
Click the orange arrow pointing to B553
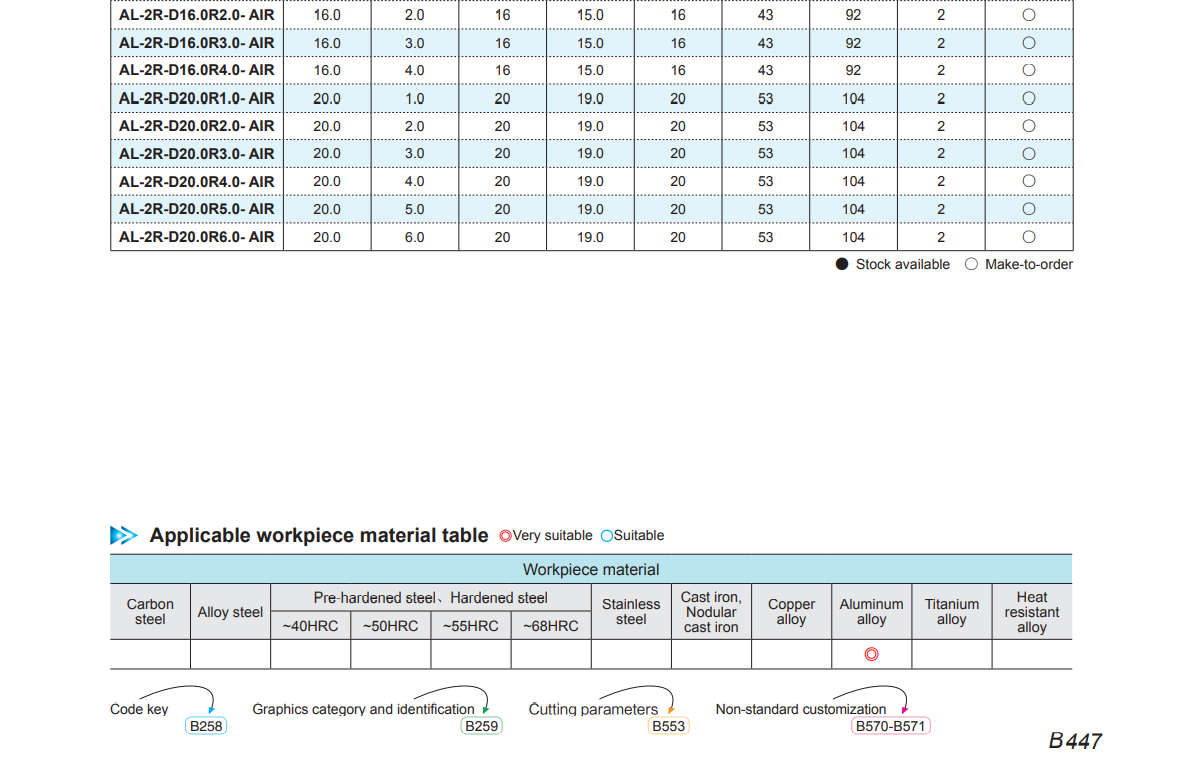tap(671, 709)
